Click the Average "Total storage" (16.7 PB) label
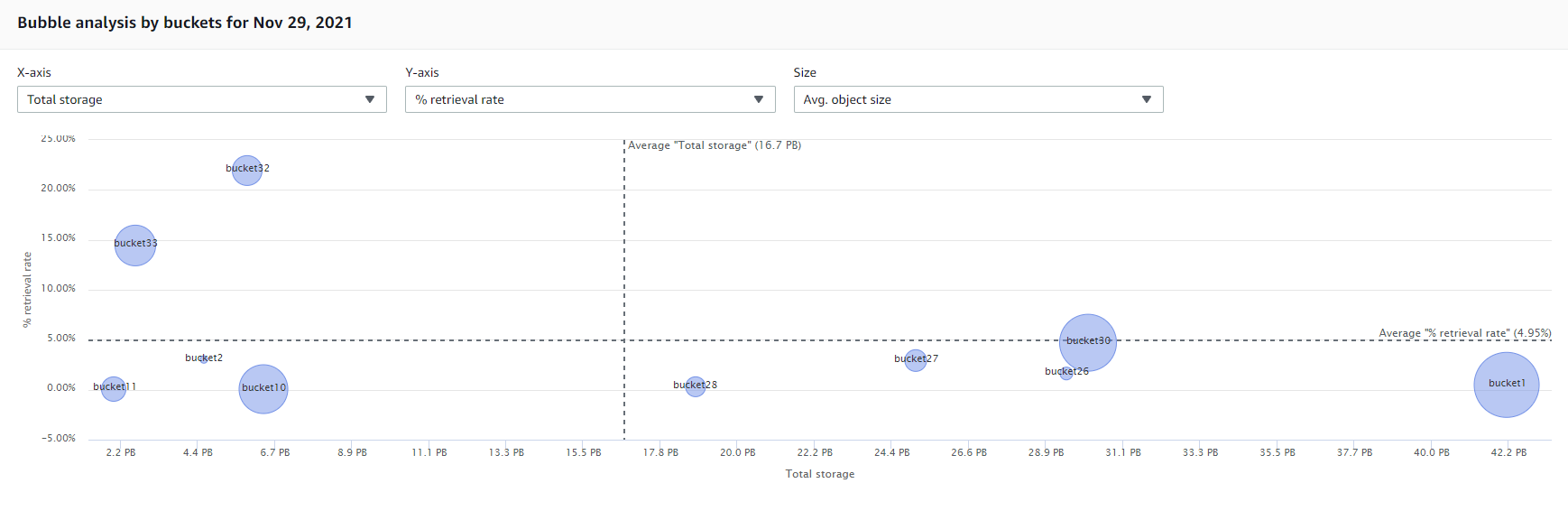This screenshot has width=1568, height=511. tap(715, 145)
